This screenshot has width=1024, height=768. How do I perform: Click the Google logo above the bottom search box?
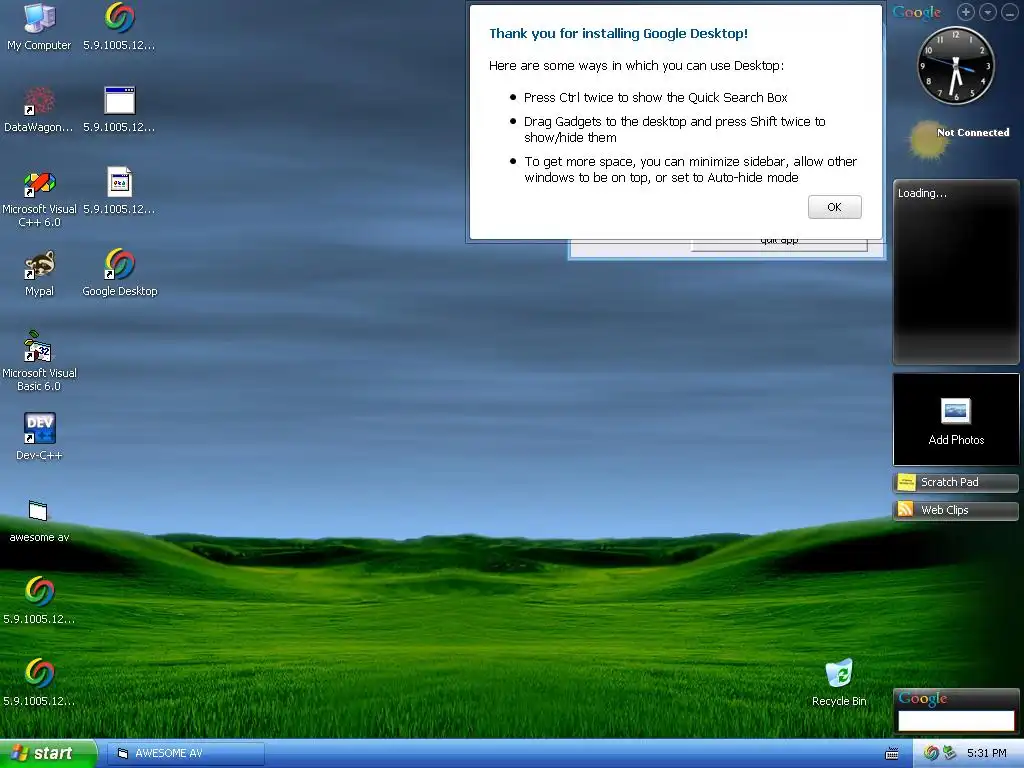(923, 698)
